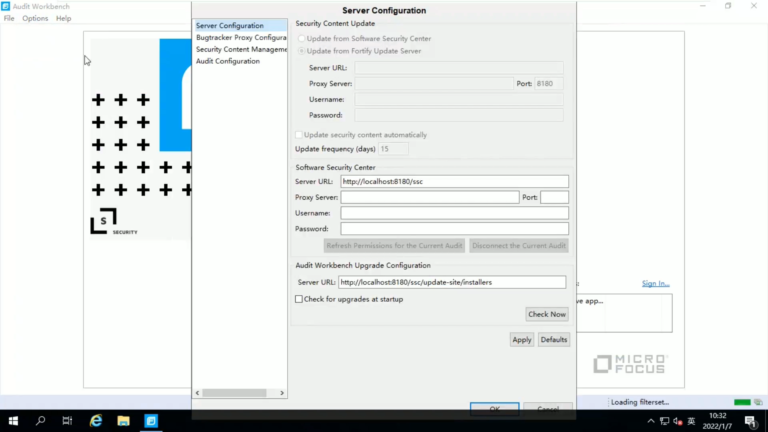Screen dimensions: 768x432
Task: Click Upgrade Configuration Server URL field
Action: (452, 282)
